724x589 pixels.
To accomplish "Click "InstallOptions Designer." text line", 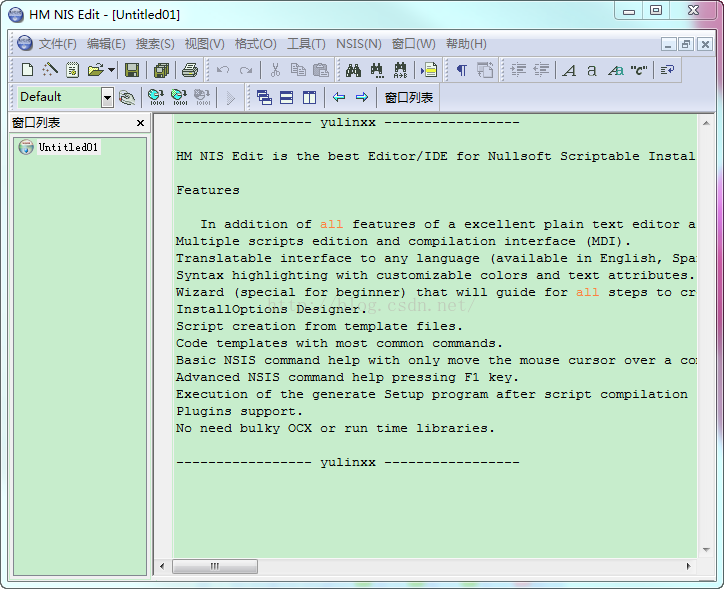I will coord(272,309).
